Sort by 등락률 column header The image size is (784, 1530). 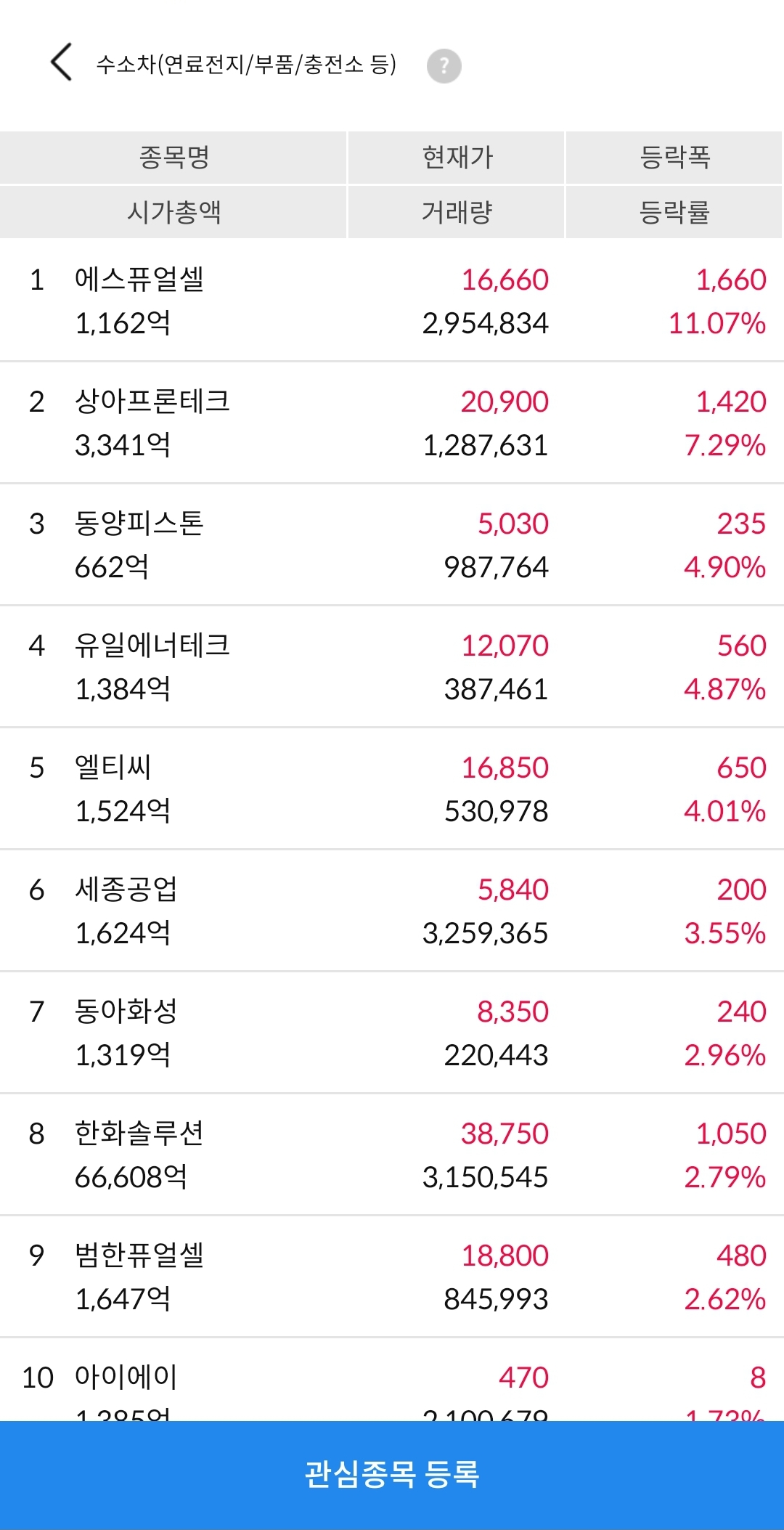pos(674,212)
